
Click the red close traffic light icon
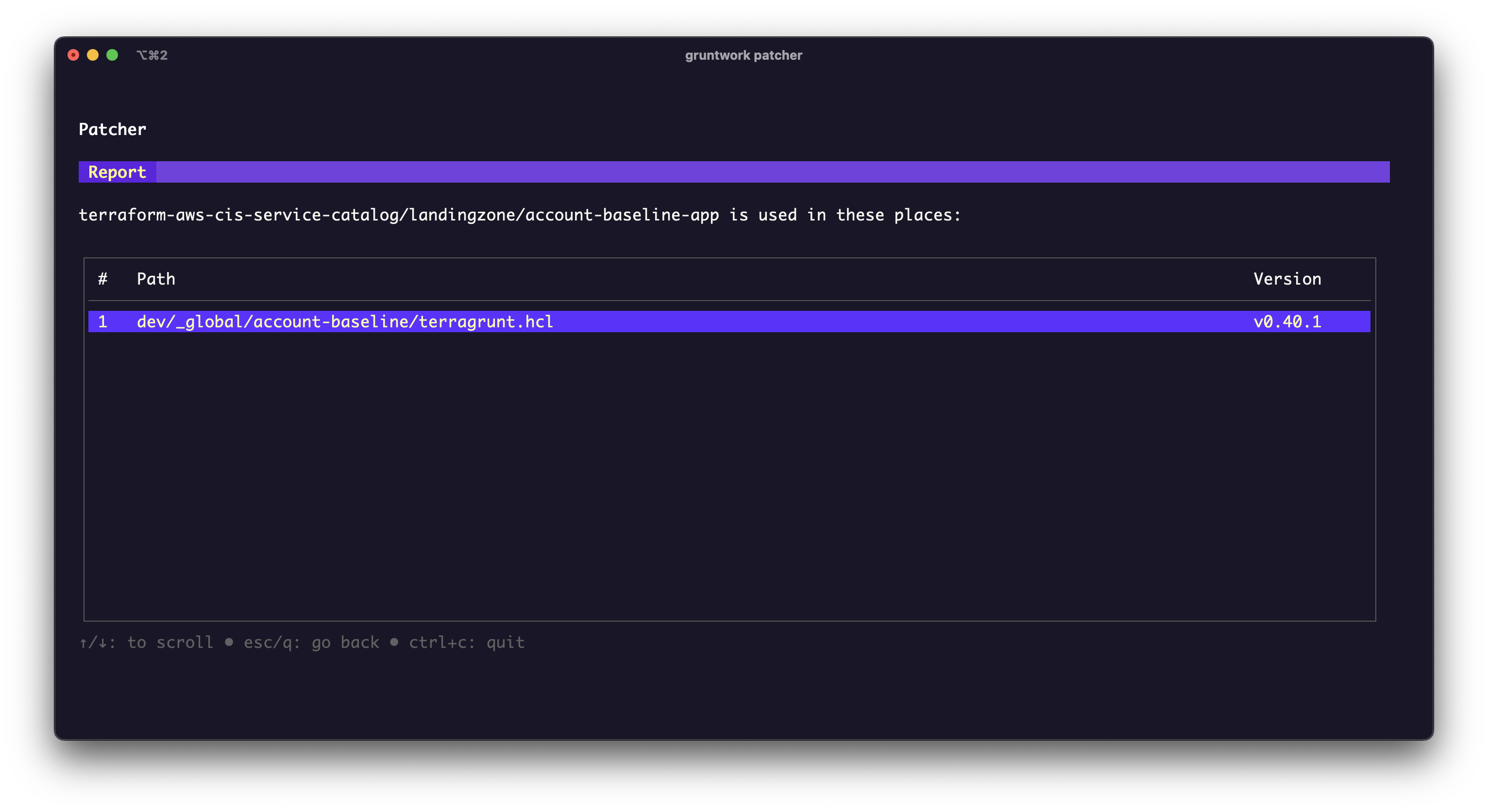pos(73,55)
